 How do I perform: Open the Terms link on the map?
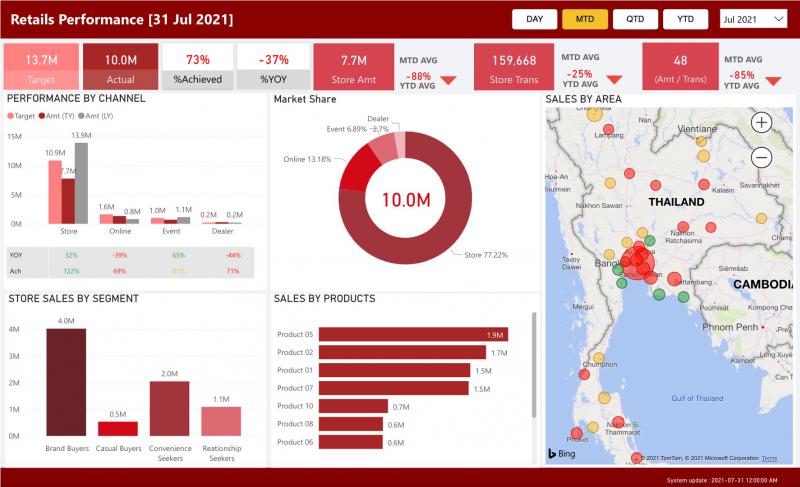point(769,458)
